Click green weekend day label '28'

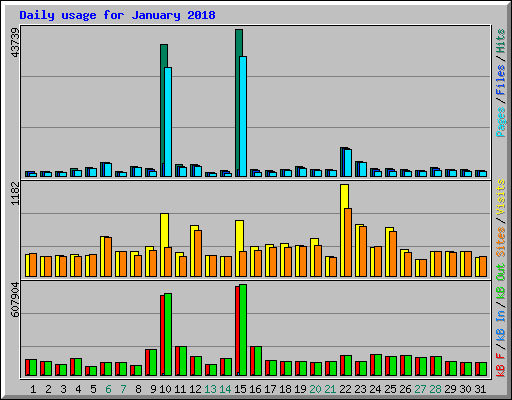pyautogui.click(x=435, y=389)
